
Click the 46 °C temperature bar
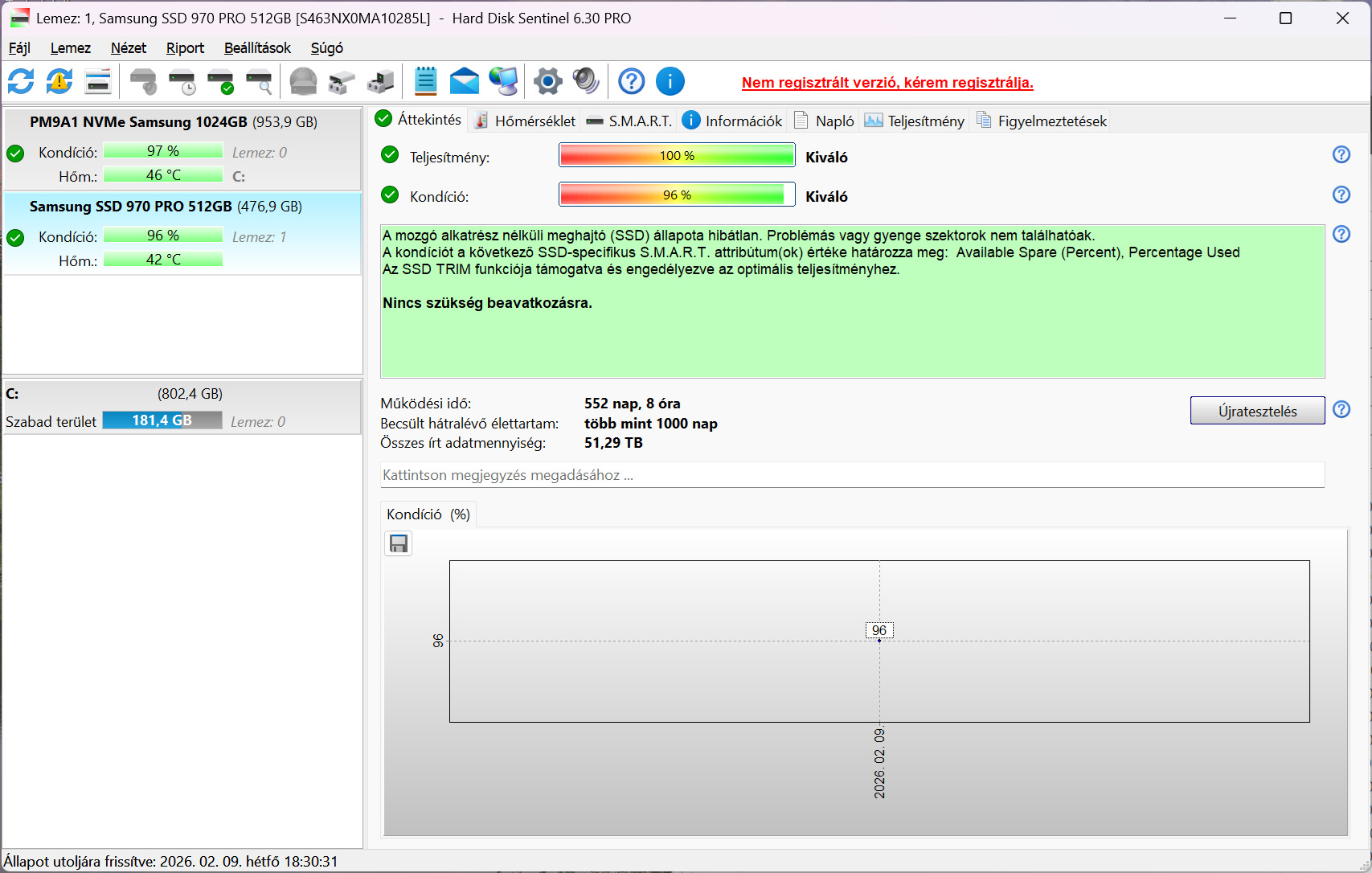[163, 175]
